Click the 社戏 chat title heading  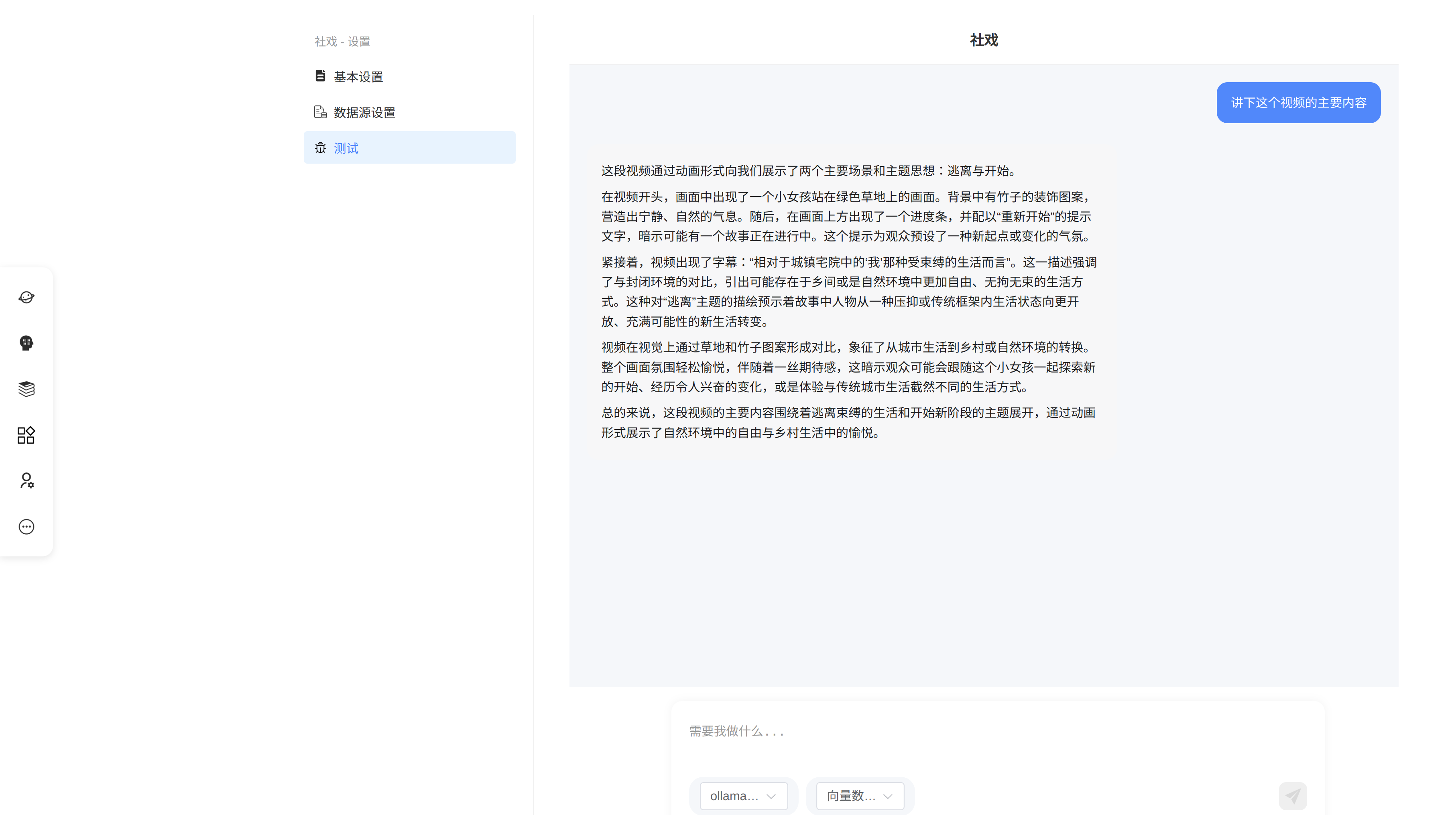click(984, 40)
